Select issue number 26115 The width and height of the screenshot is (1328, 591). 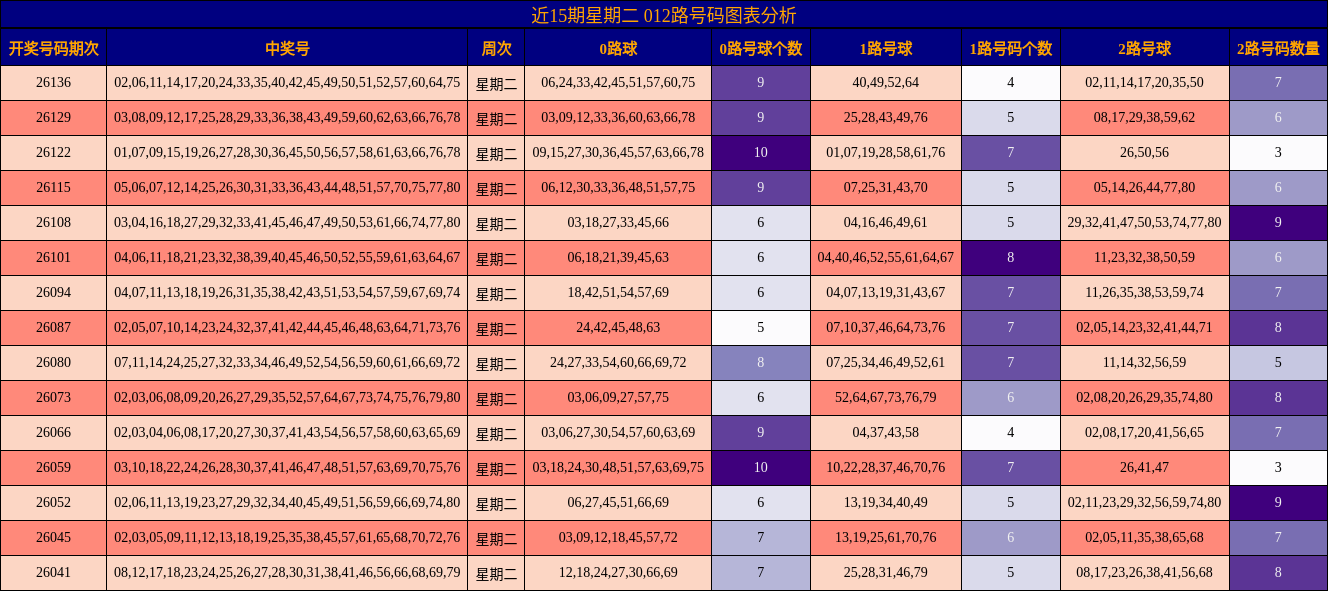click(x=53, y=188)
